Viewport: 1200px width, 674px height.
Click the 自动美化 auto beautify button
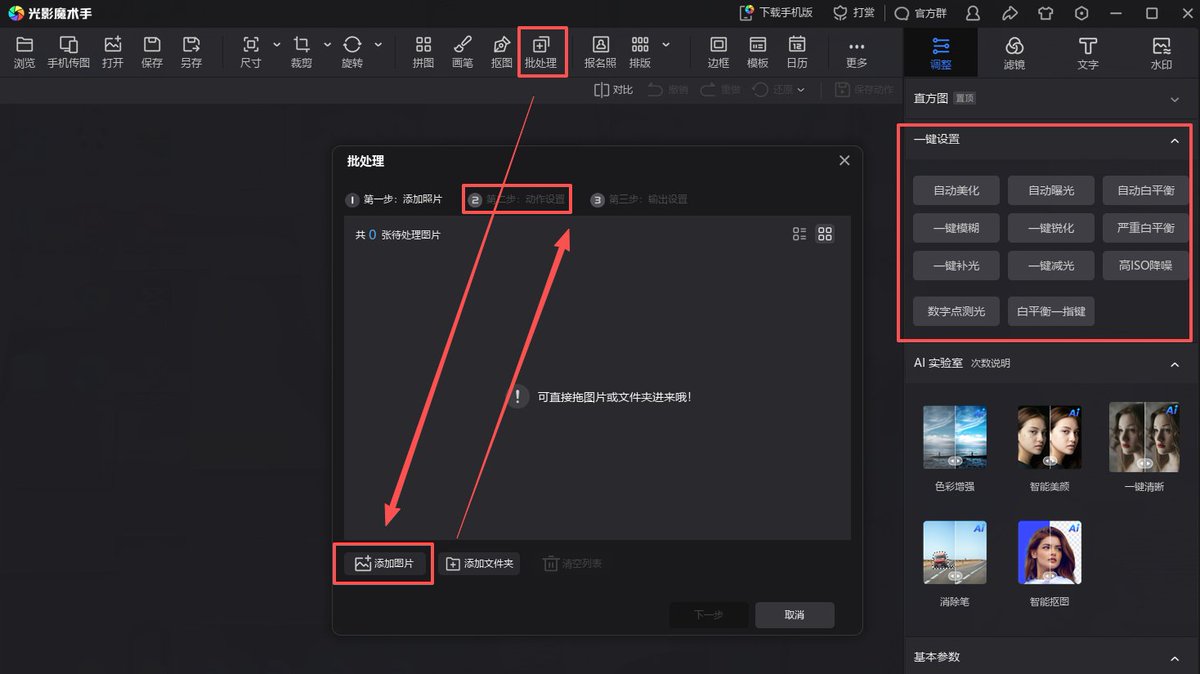956,190
